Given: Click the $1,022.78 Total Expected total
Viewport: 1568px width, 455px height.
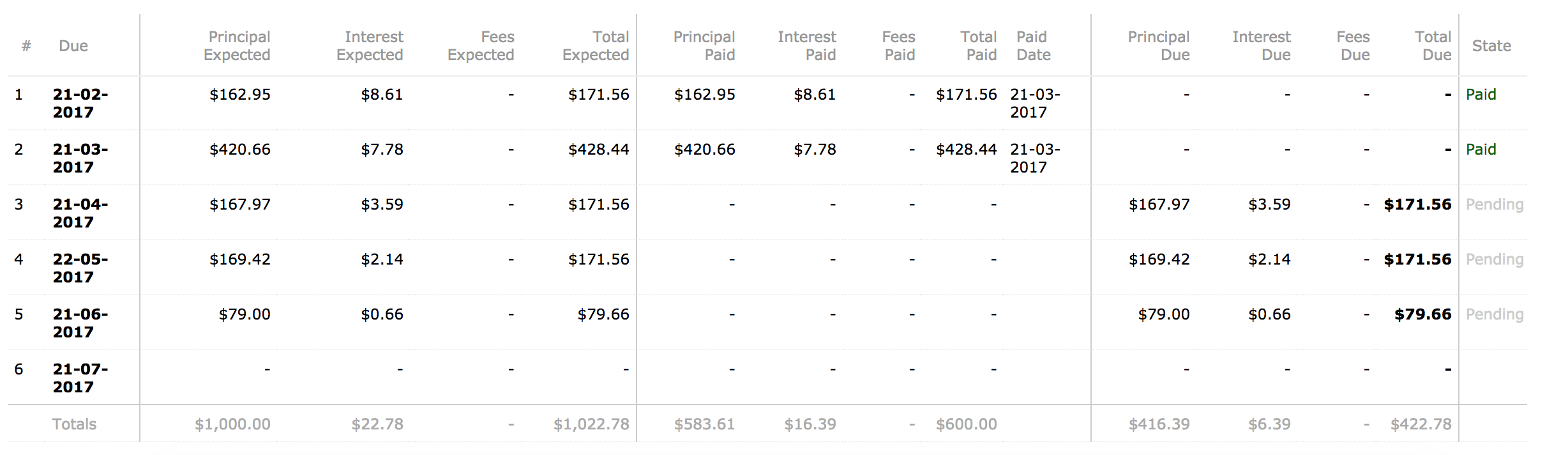Looking at the screenshot, I should [591, 424].
